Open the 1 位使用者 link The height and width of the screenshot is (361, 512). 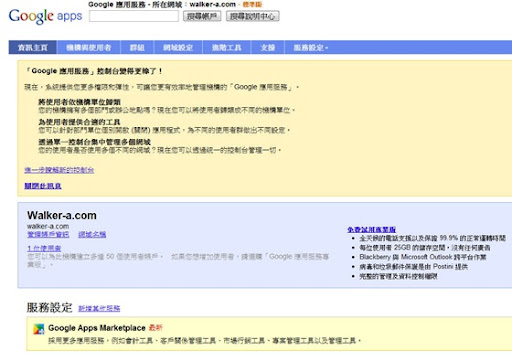(x=44, y=248)
